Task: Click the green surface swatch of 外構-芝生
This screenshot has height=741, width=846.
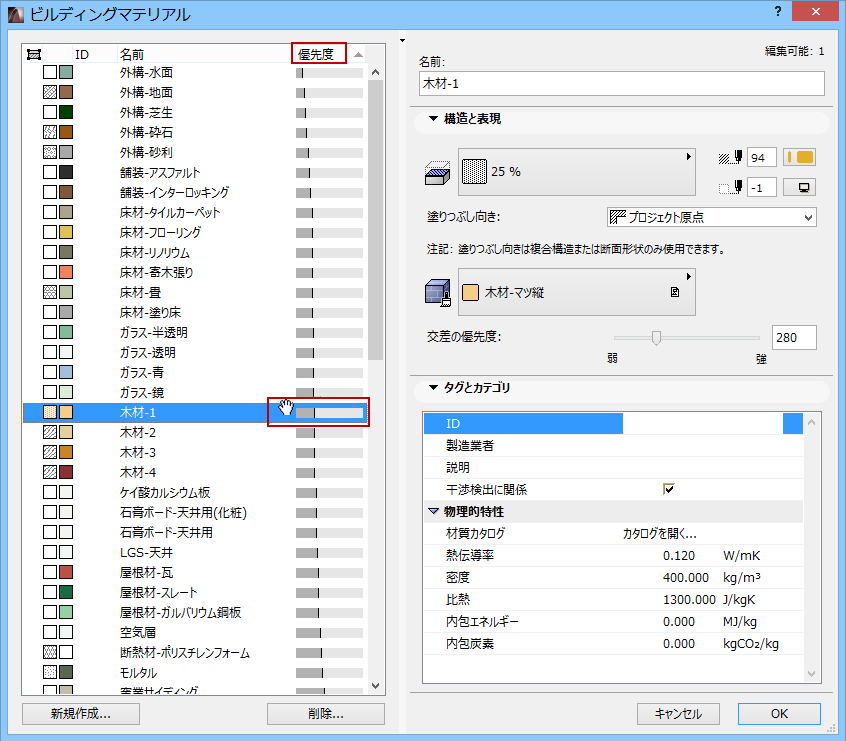Action: [66, 112]
